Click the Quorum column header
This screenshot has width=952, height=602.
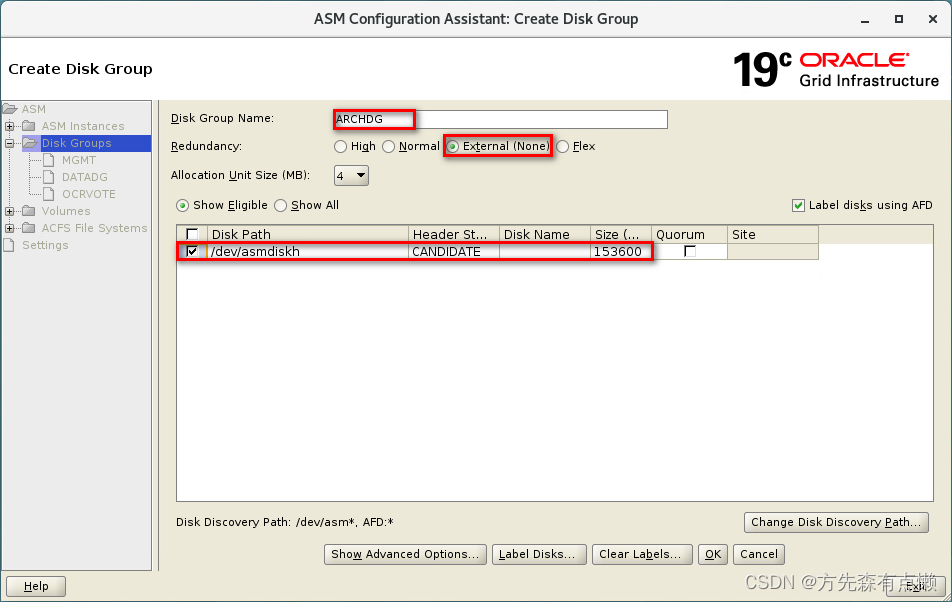689,234
